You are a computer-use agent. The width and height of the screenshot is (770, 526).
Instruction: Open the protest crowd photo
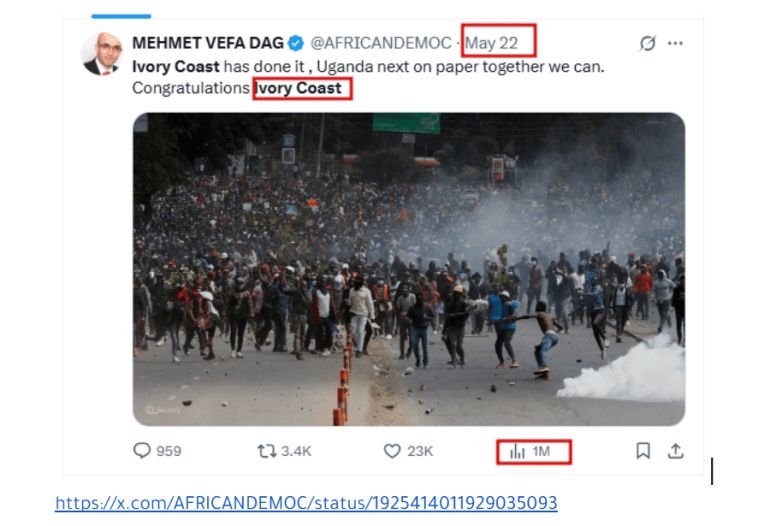tap(409, 269)
